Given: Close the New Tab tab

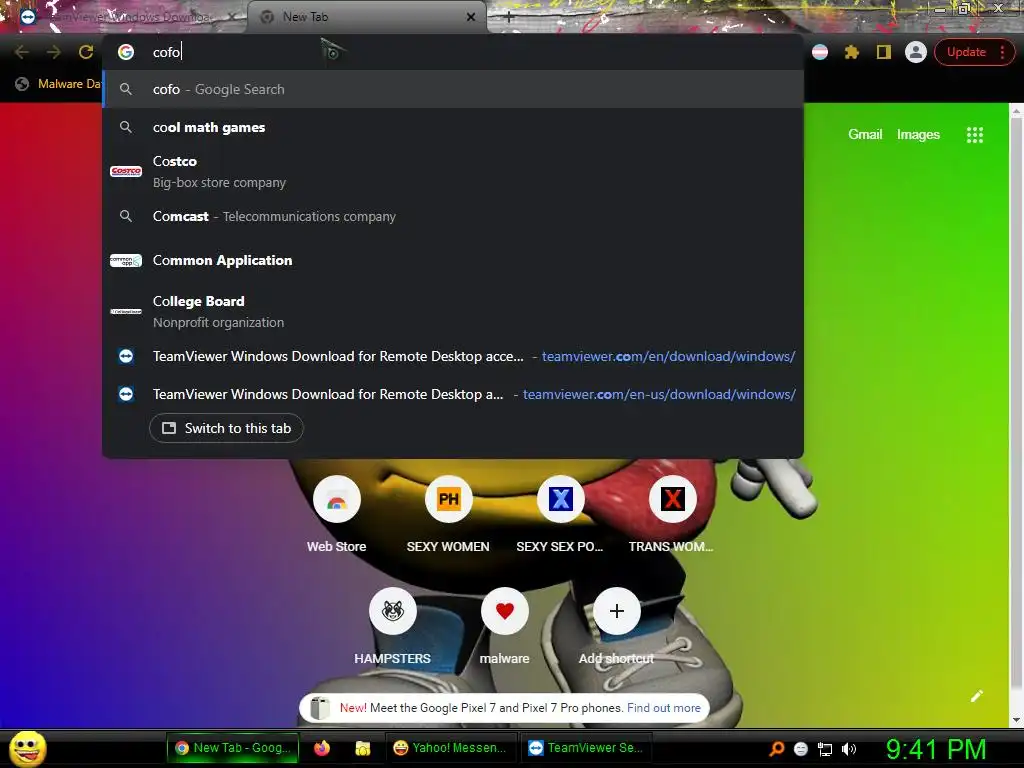Looking at the screenshot, I should click(x=471, y=17).
